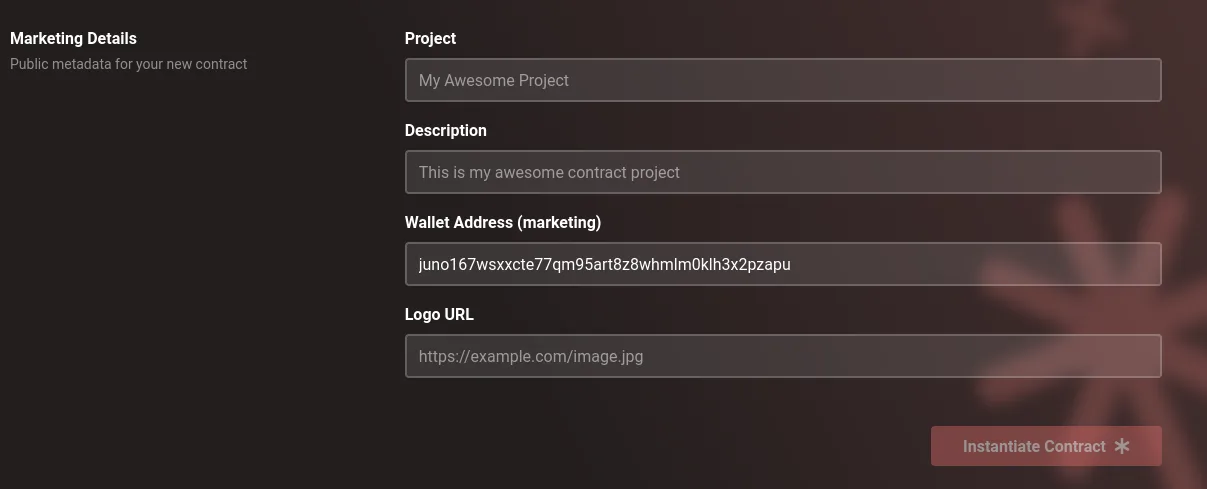Click the asterisk icon on Instantiate Contract
This screenshot has width=1207, height=489.
click(x=1122, y=446)
